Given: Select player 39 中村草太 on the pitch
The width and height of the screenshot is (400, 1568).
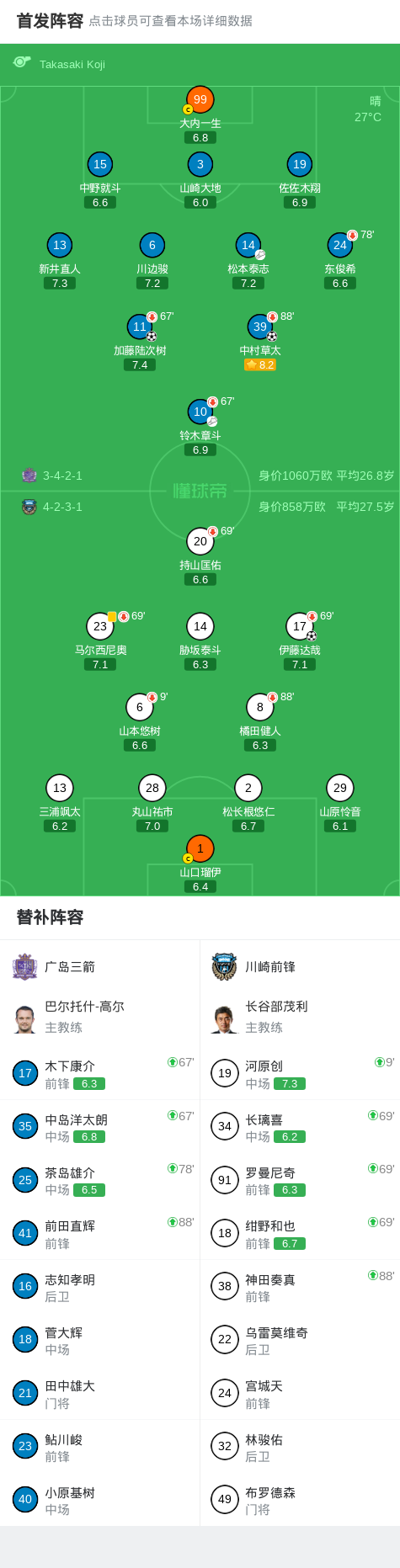Looking at the screenshot, I should [260, 327].
